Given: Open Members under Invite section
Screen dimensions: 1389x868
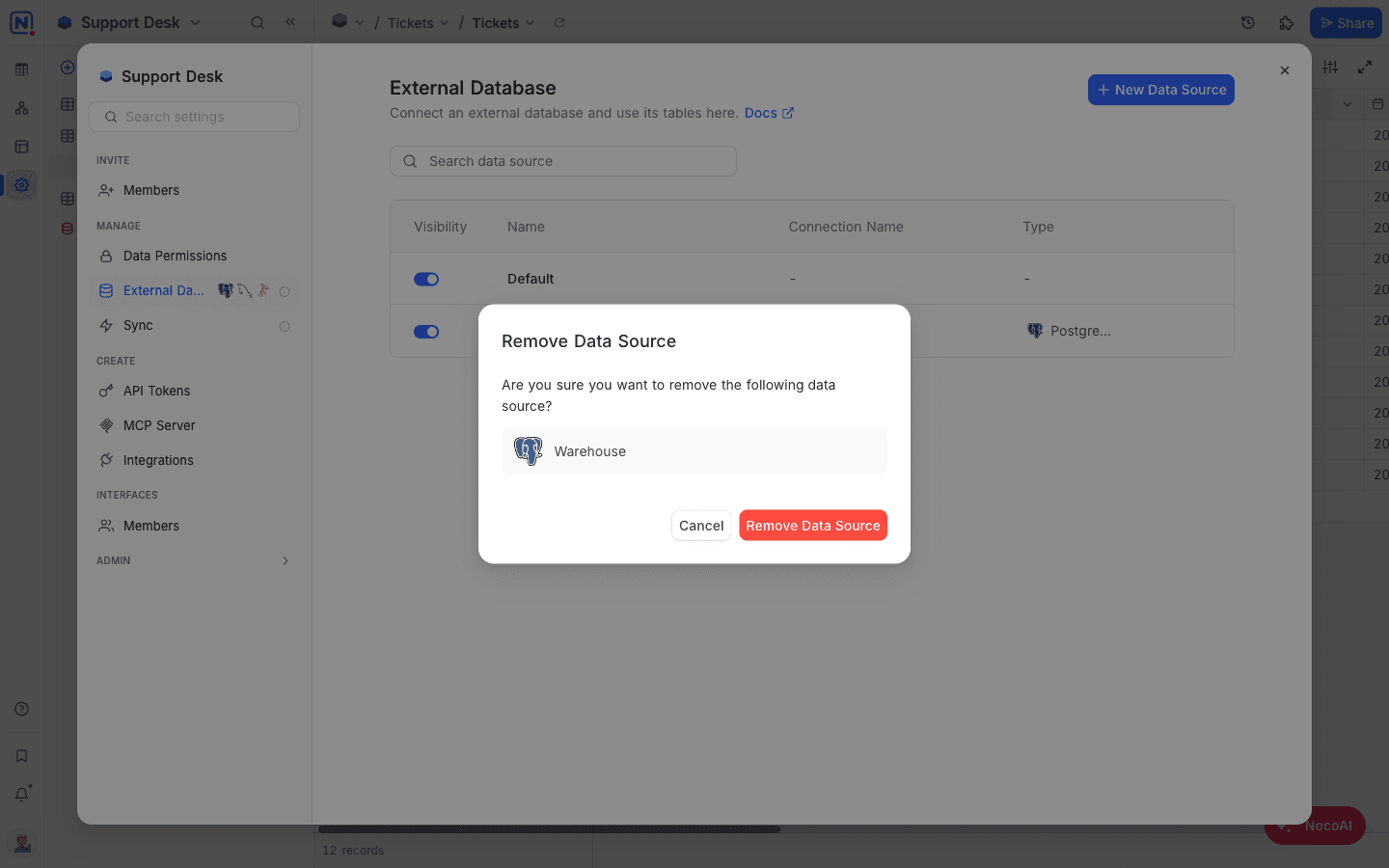Looking at the screenshot, I should coord(194,190).
